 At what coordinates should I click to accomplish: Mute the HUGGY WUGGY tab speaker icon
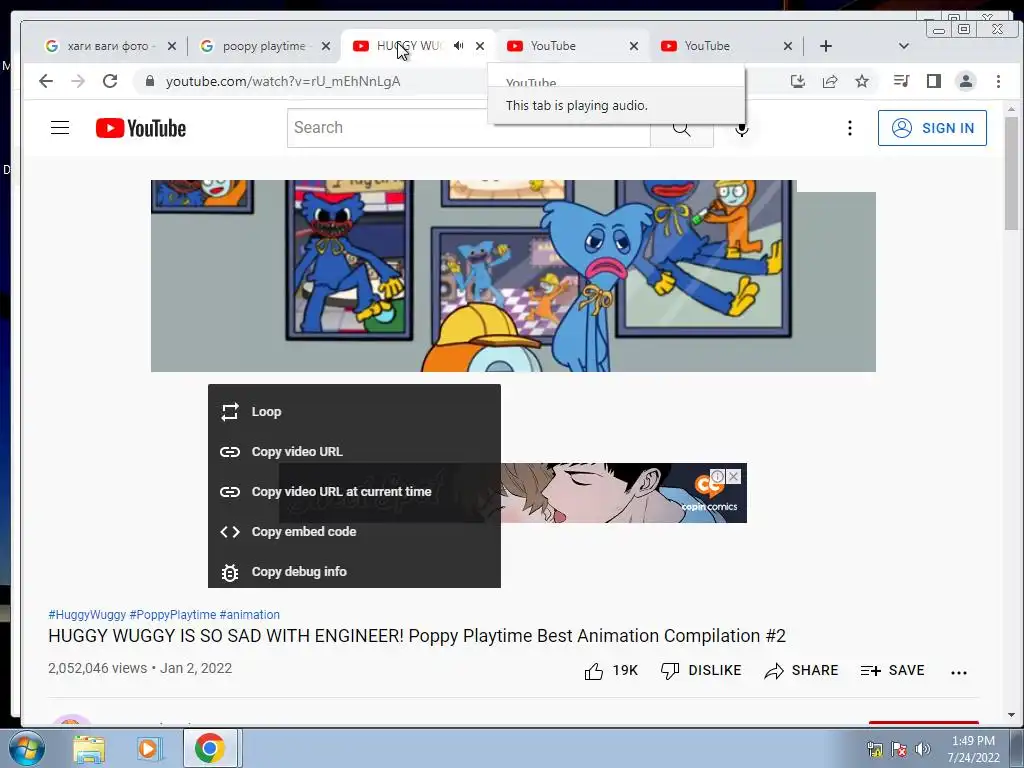tap(459, 46)
